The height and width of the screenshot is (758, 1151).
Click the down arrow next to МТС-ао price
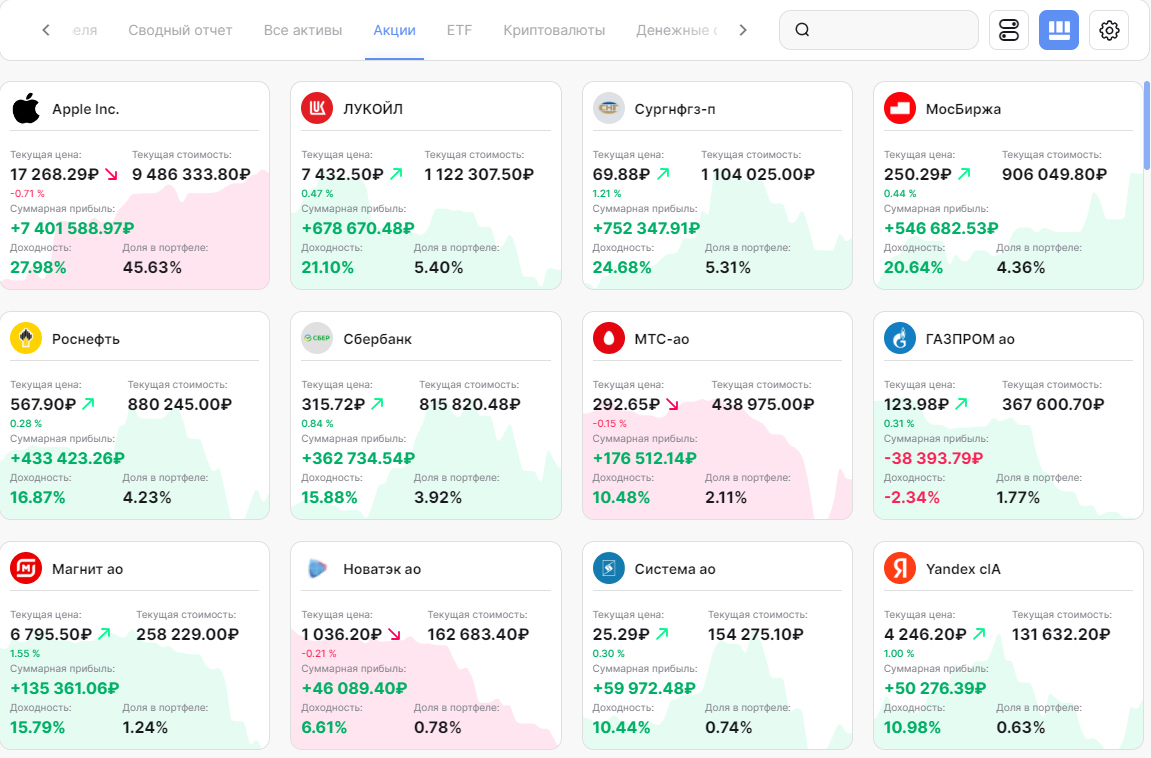pyautogui.click(x=672, y=404)
